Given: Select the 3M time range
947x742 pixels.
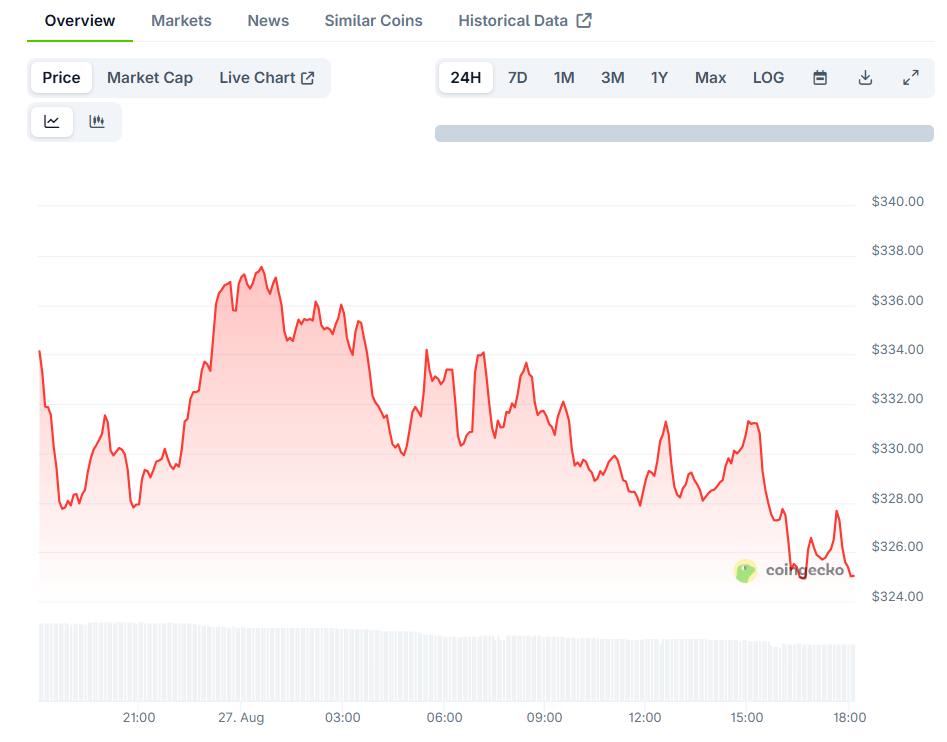Looking at the screenshot, I should [x=612, y=78].
